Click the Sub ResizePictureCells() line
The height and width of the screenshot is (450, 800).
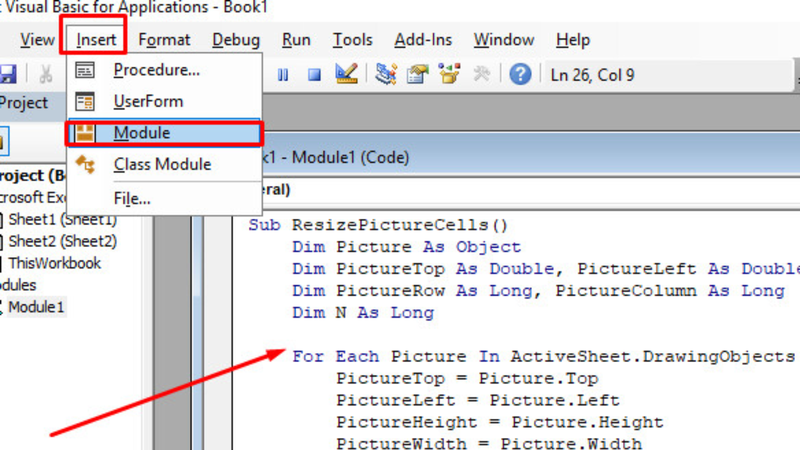coord(378,225)
